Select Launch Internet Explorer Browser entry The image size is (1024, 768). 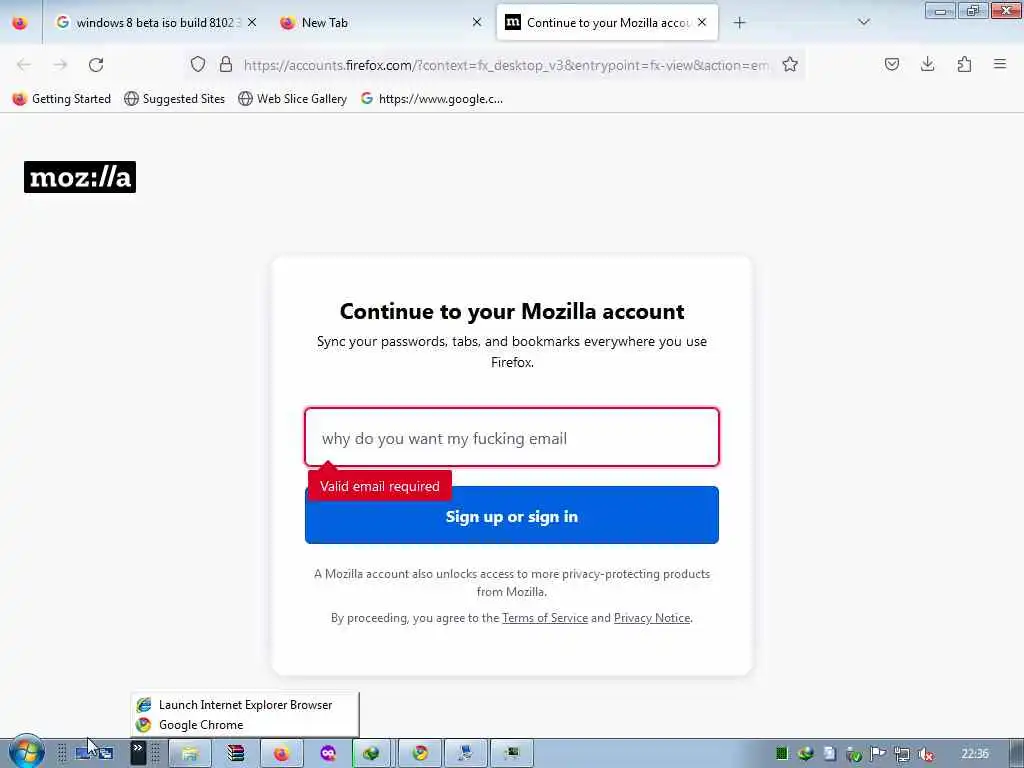(x=234, y=705)
